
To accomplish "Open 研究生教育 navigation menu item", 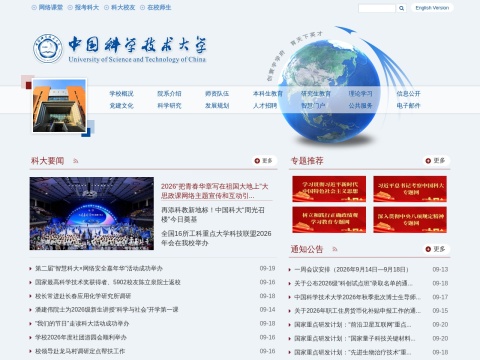I will tap(316, 94).
